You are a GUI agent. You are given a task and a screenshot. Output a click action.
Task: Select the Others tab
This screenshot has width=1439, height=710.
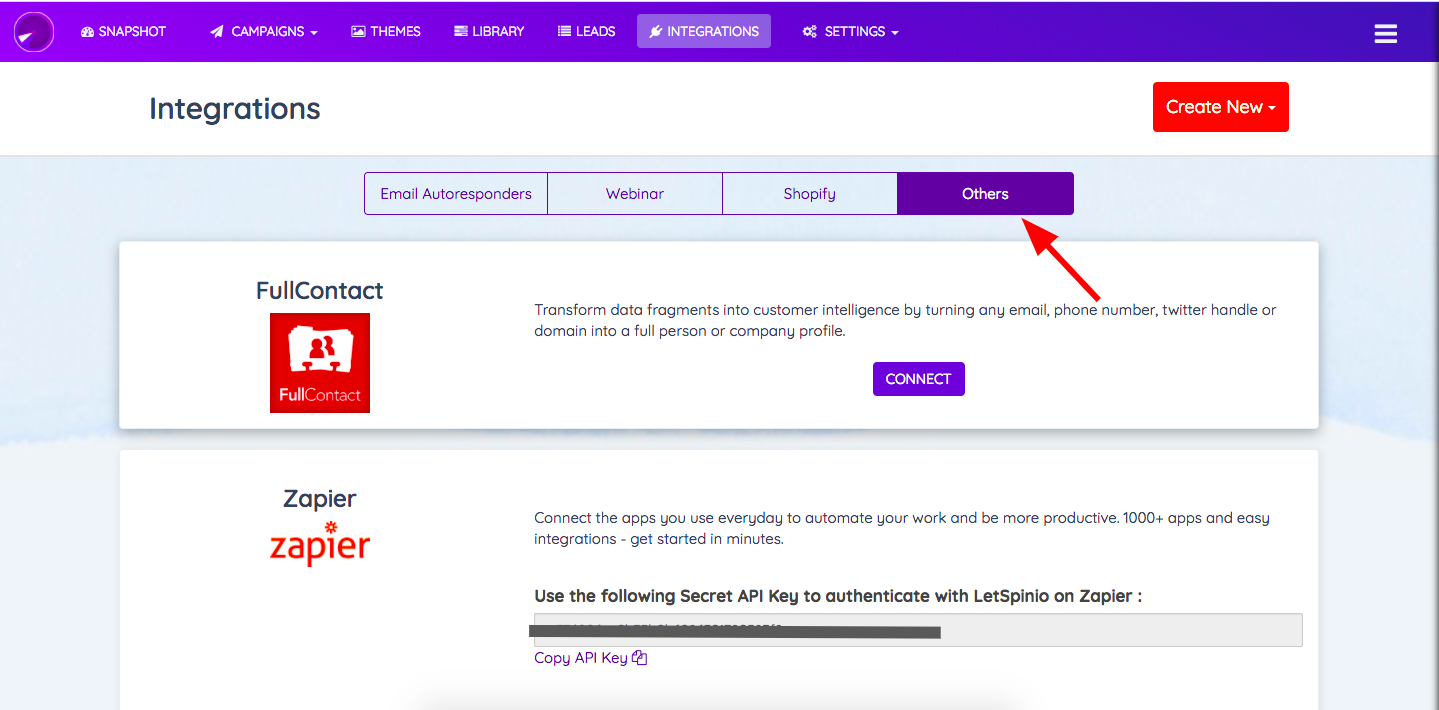[x=985, y=194]
